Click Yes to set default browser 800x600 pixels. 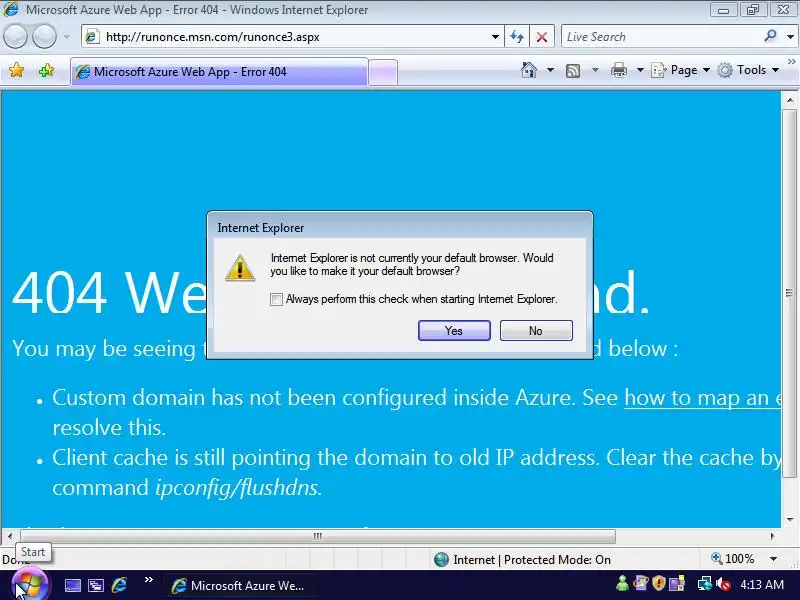click(454, 331)
